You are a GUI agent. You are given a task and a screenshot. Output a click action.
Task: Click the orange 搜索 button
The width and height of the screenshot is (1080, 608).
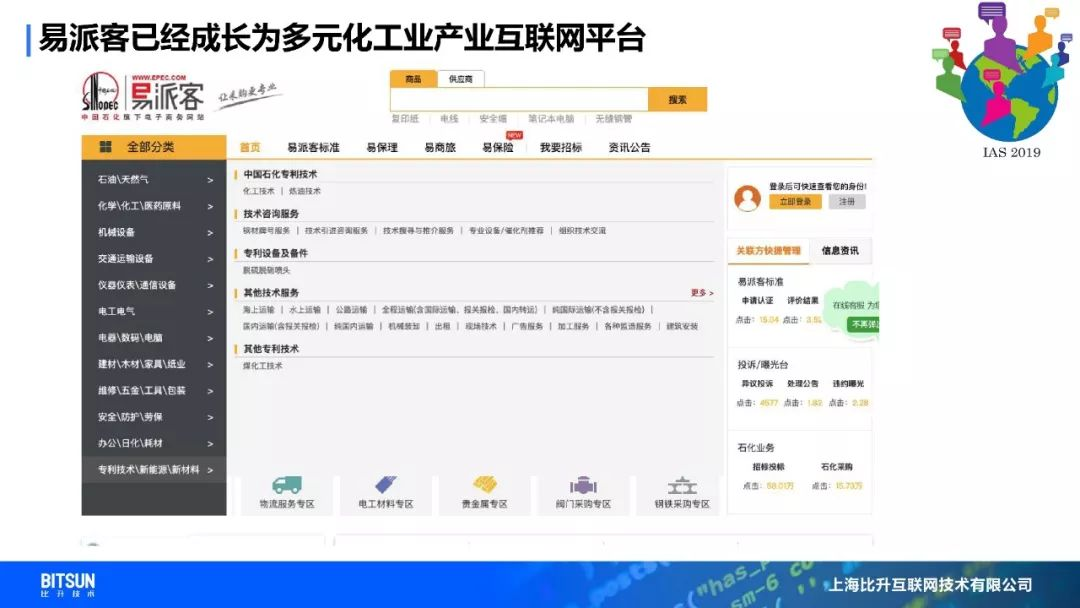[x=678, y=100]
